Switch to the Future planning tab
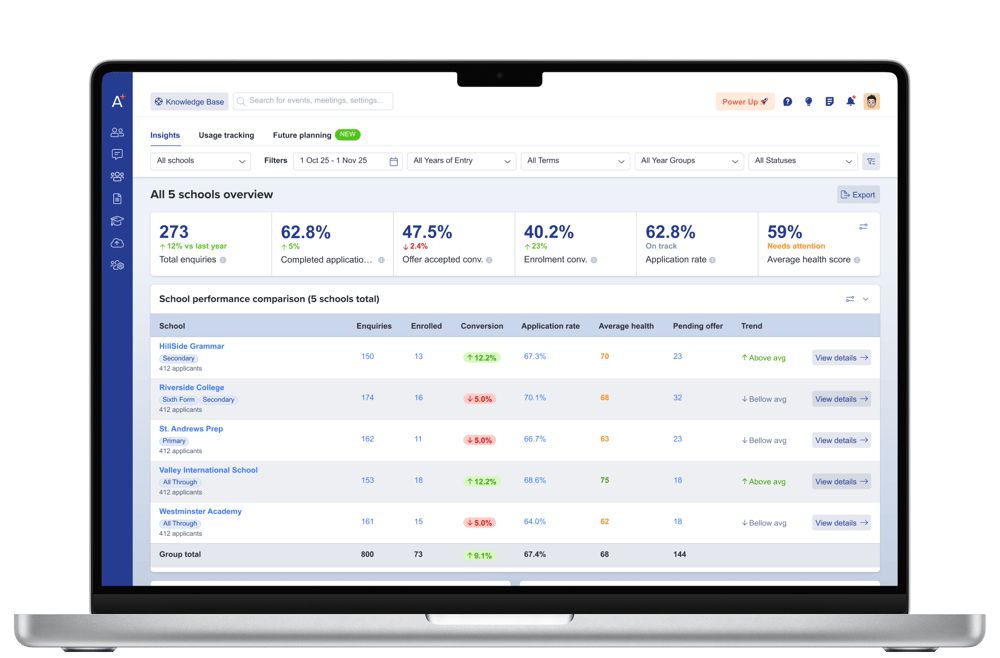The width and height of the screenshot is (1000, 658). [302, 135]
